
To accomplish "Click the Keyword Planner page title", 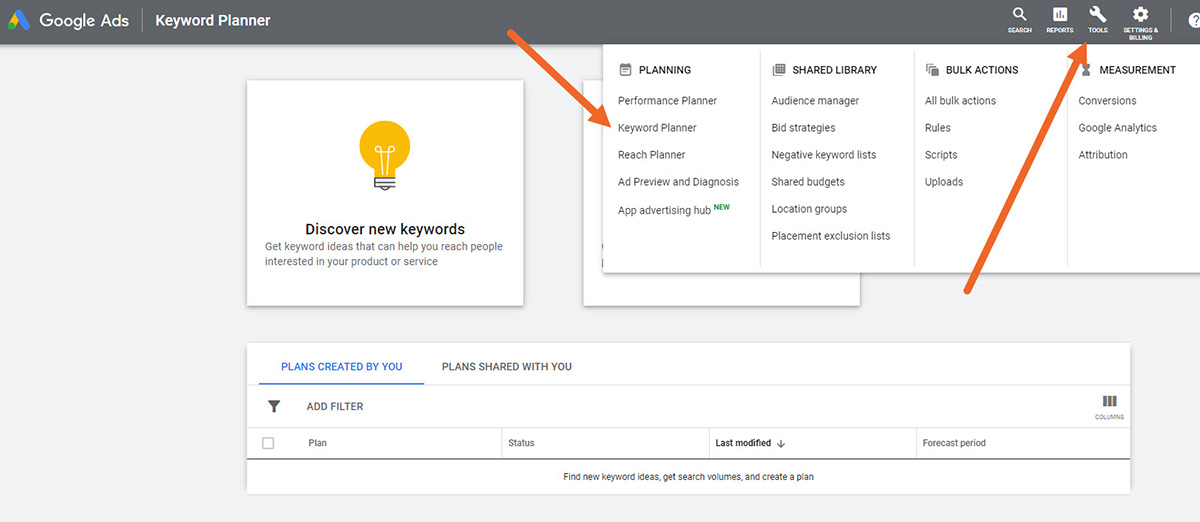I will pyautogui.click(x=213, y=20).
